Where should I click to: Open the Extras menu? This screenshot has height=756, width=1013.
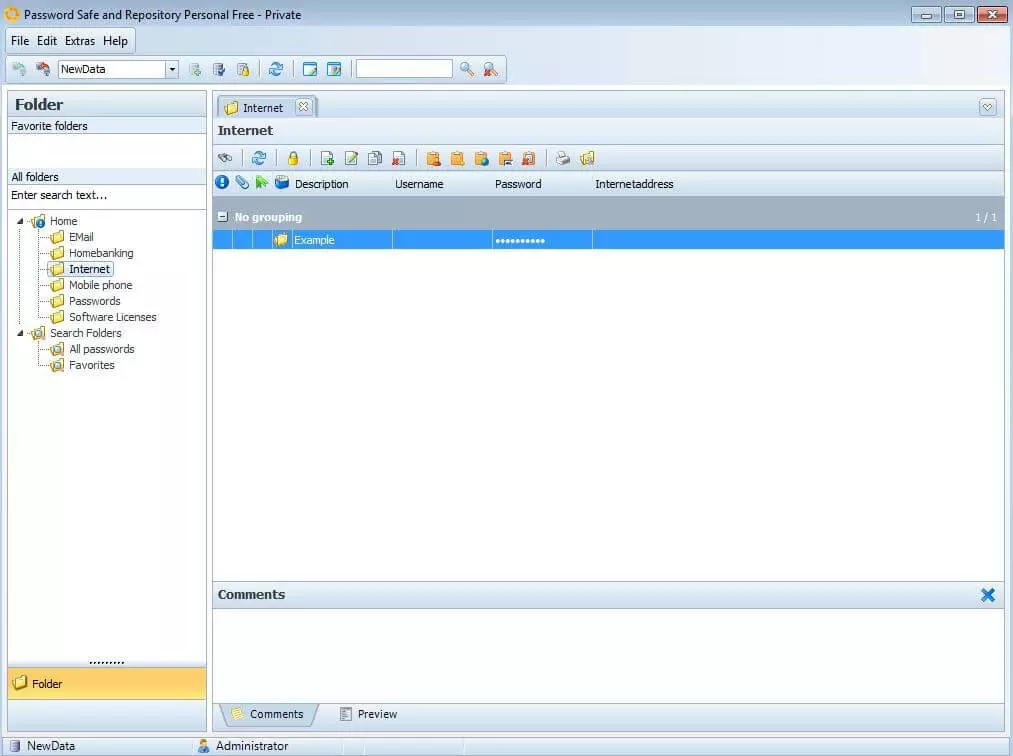click(79, 41)
